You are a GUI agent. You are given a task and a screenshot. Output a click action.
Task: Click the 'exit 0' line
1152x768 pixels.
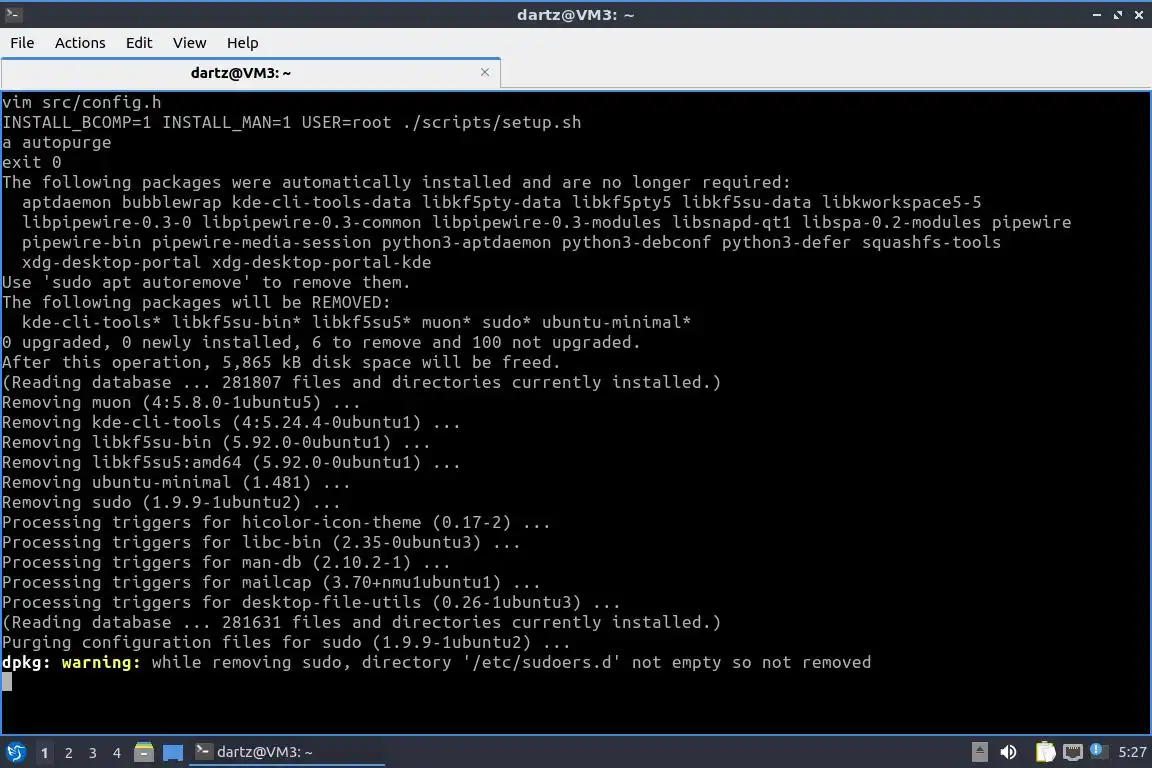click(x=32, y=162)
